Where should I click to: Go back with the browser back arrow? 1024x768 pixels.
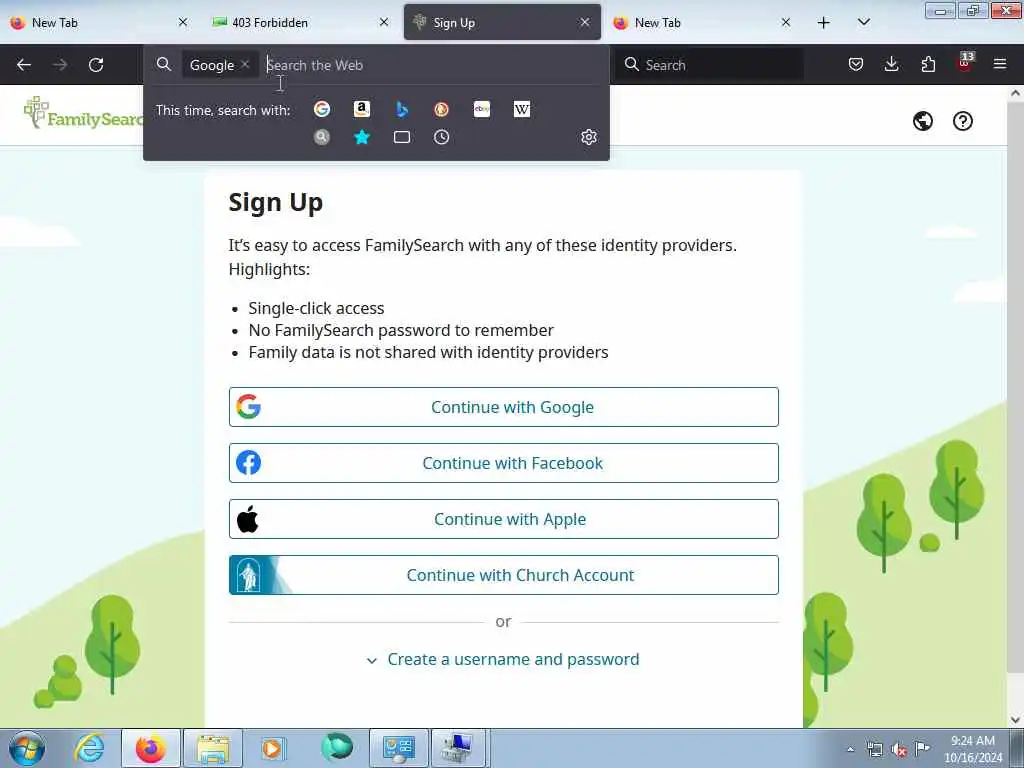[24, 65]
